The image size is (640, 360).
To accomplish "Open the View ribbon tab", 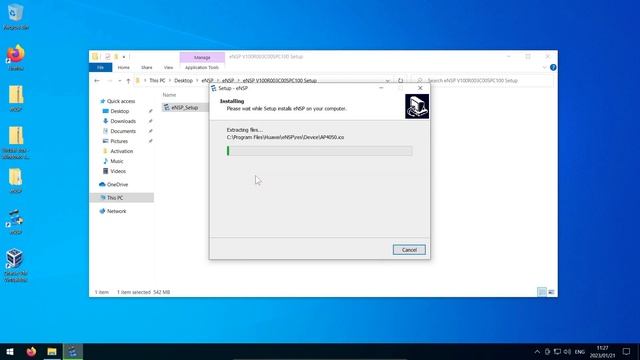I will [x=169, y=67].
